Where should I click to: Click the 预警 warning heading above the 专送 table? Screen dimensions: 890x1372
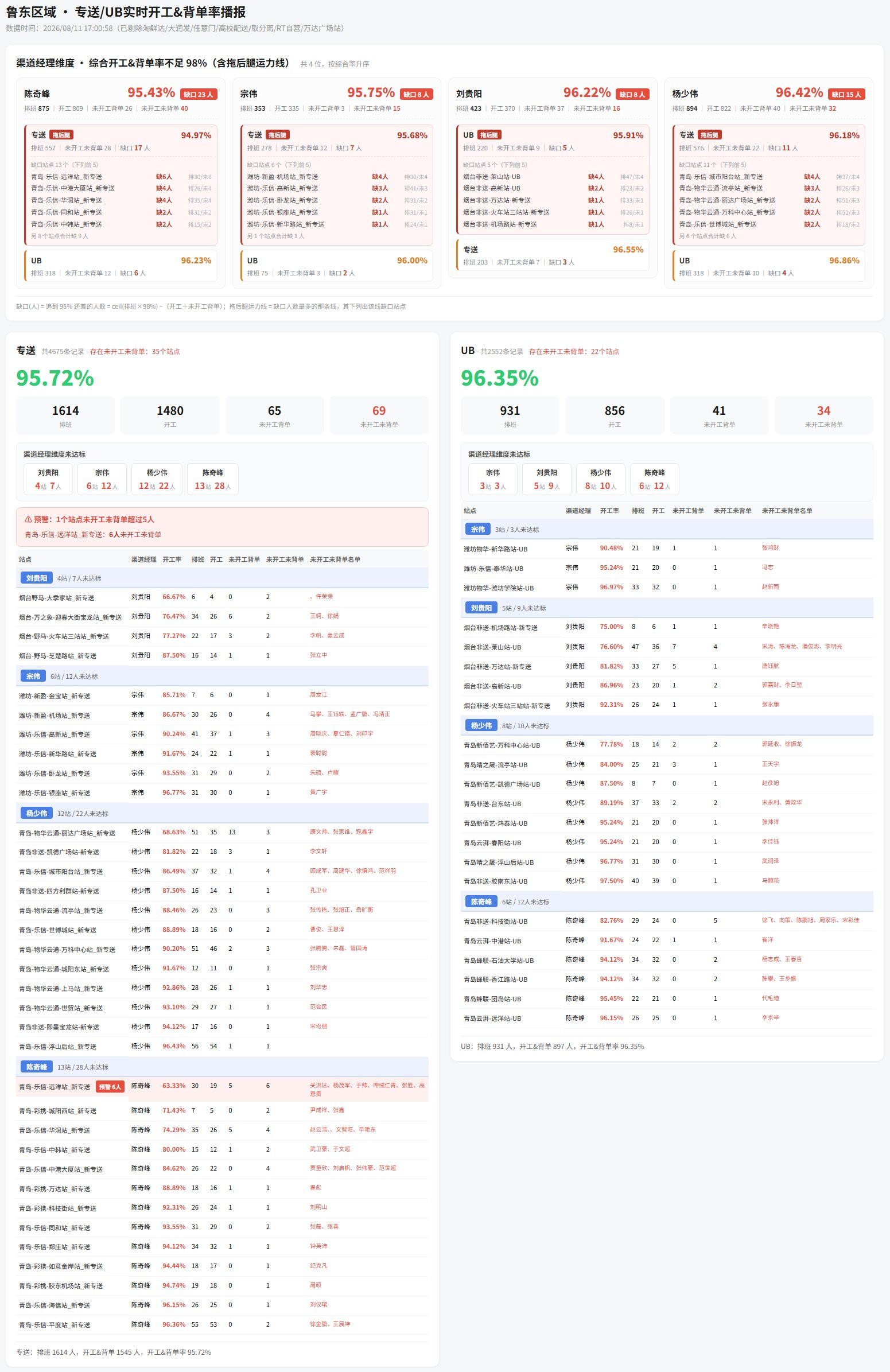(x=90, y=519)
